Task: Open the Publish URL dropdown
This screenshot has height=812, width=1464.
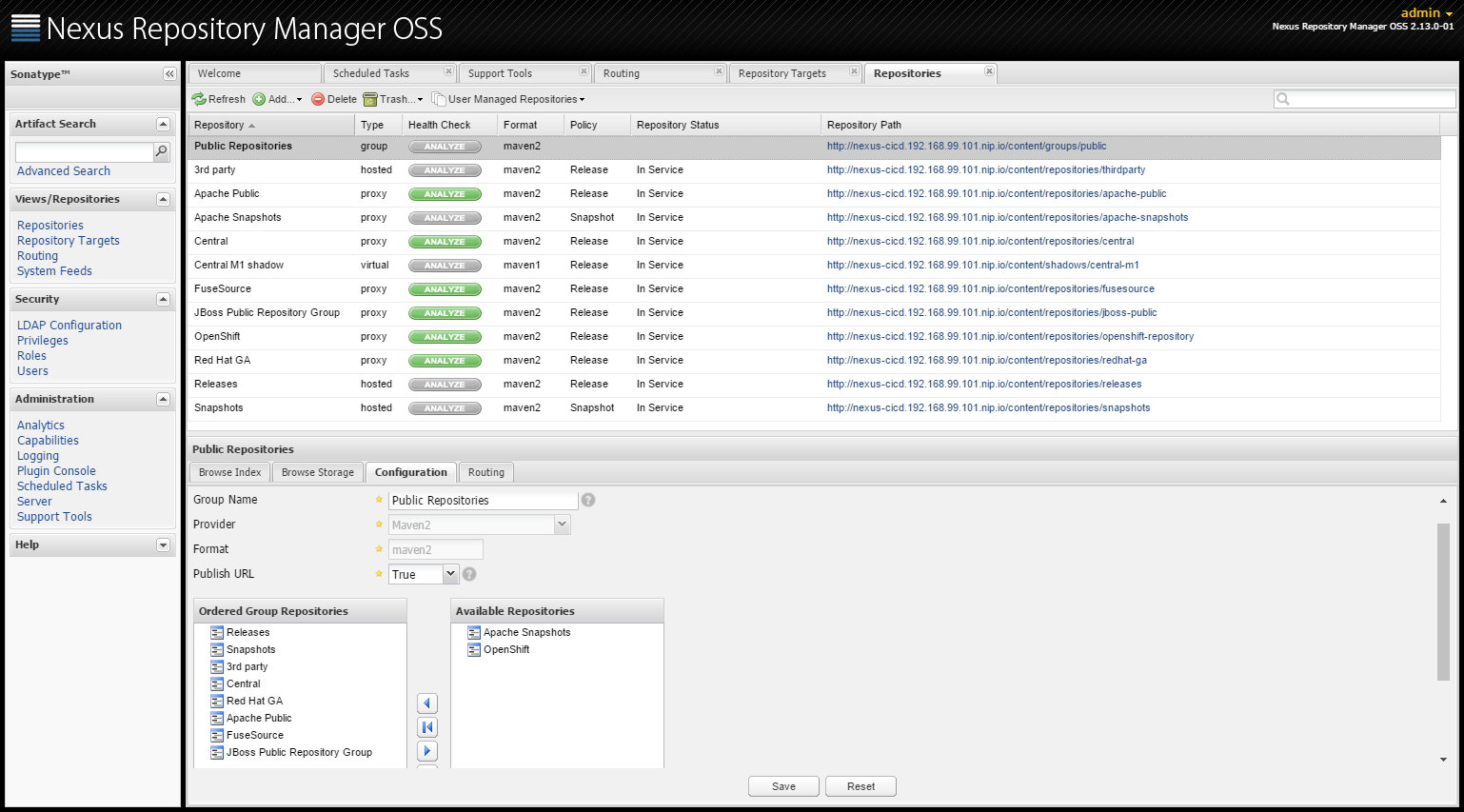Action: [451, 574]
